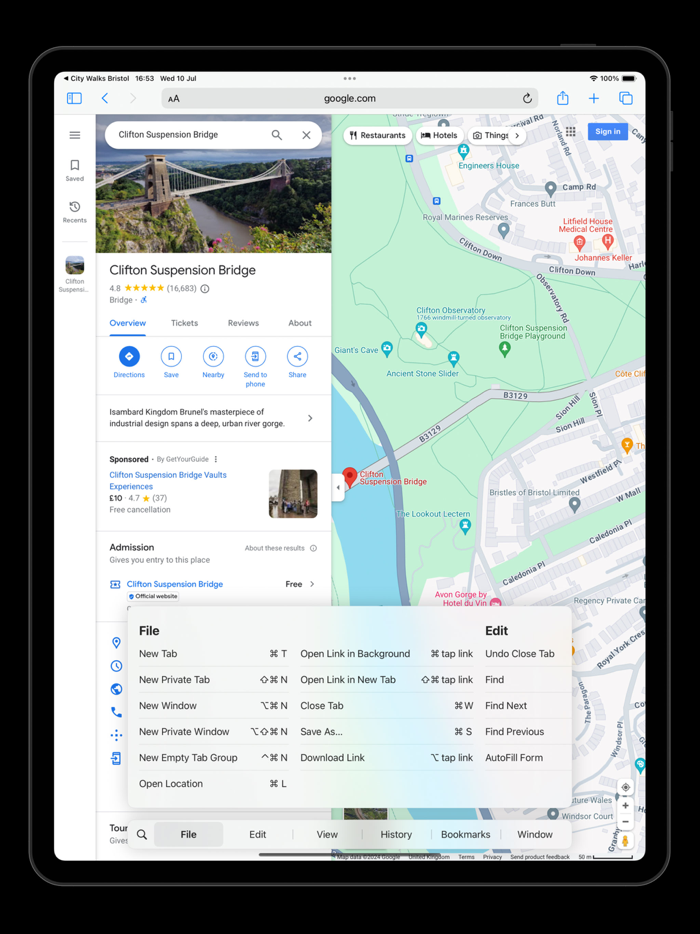Filter the map by Hotels
Image resolution: width=700 pixels, height=934 pixels.
click(439, 135)
